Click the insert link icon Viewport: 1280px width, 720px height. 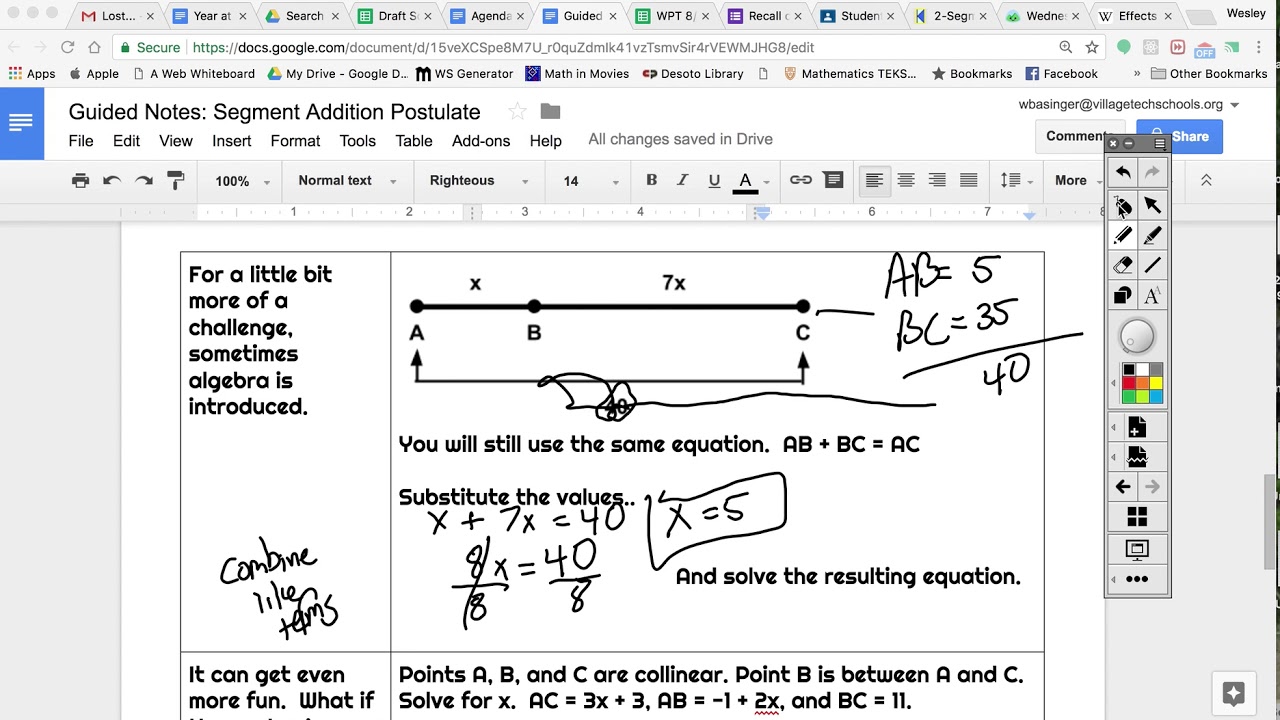coord(801,180)
